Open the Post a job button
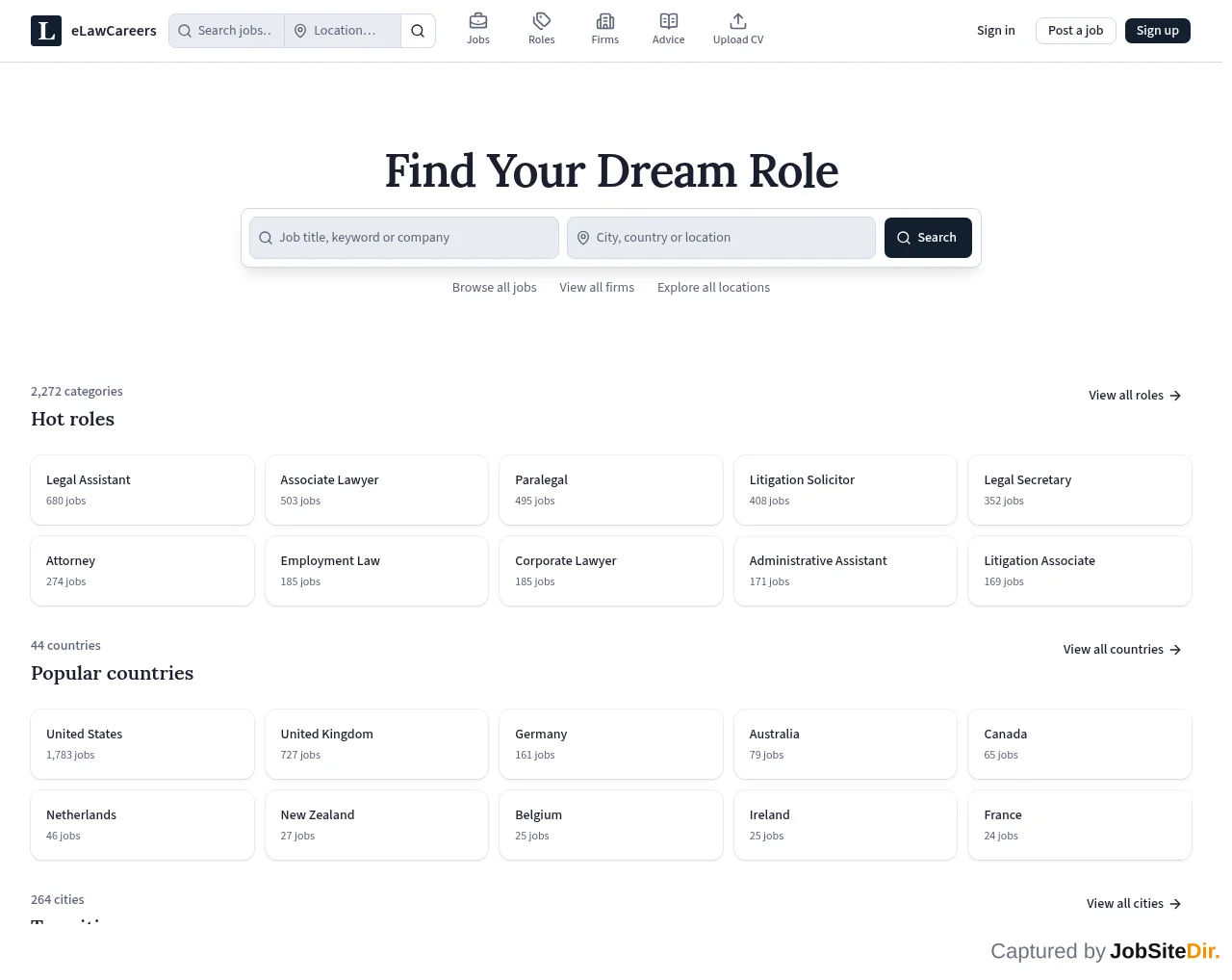Screen dimensions: 1232x980 1076,31
